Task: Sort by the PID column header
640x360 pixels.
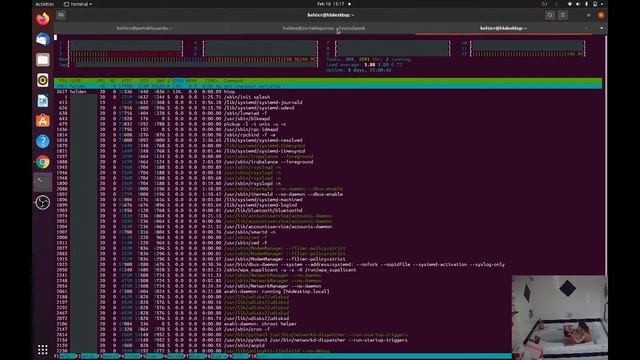Action: click(x=63, y=81)
